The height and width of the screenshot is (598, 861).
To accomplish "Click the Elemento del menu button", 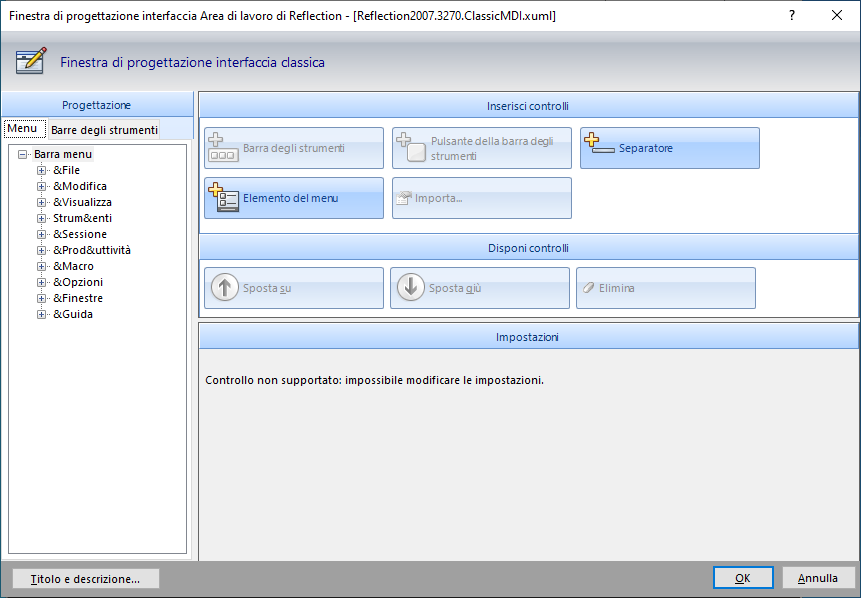I will pos(294,198).
